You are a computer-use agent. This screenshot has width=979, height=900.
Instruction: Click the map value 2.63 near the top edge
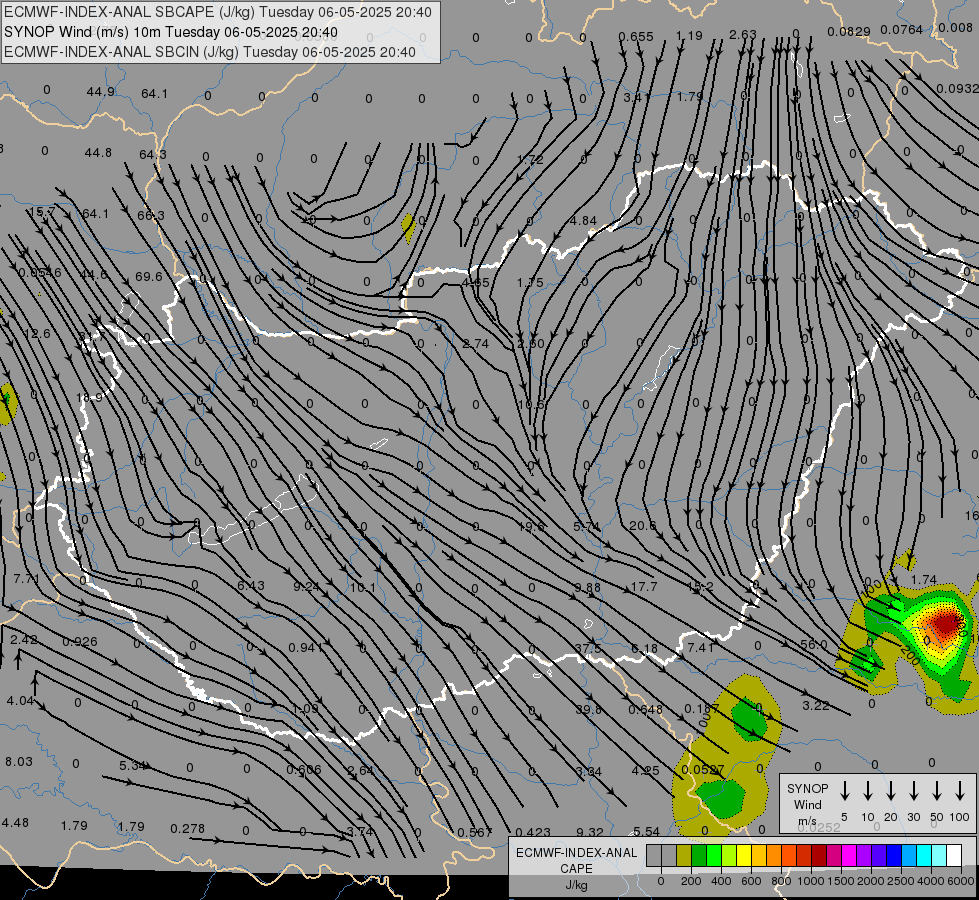pos(742,34)
